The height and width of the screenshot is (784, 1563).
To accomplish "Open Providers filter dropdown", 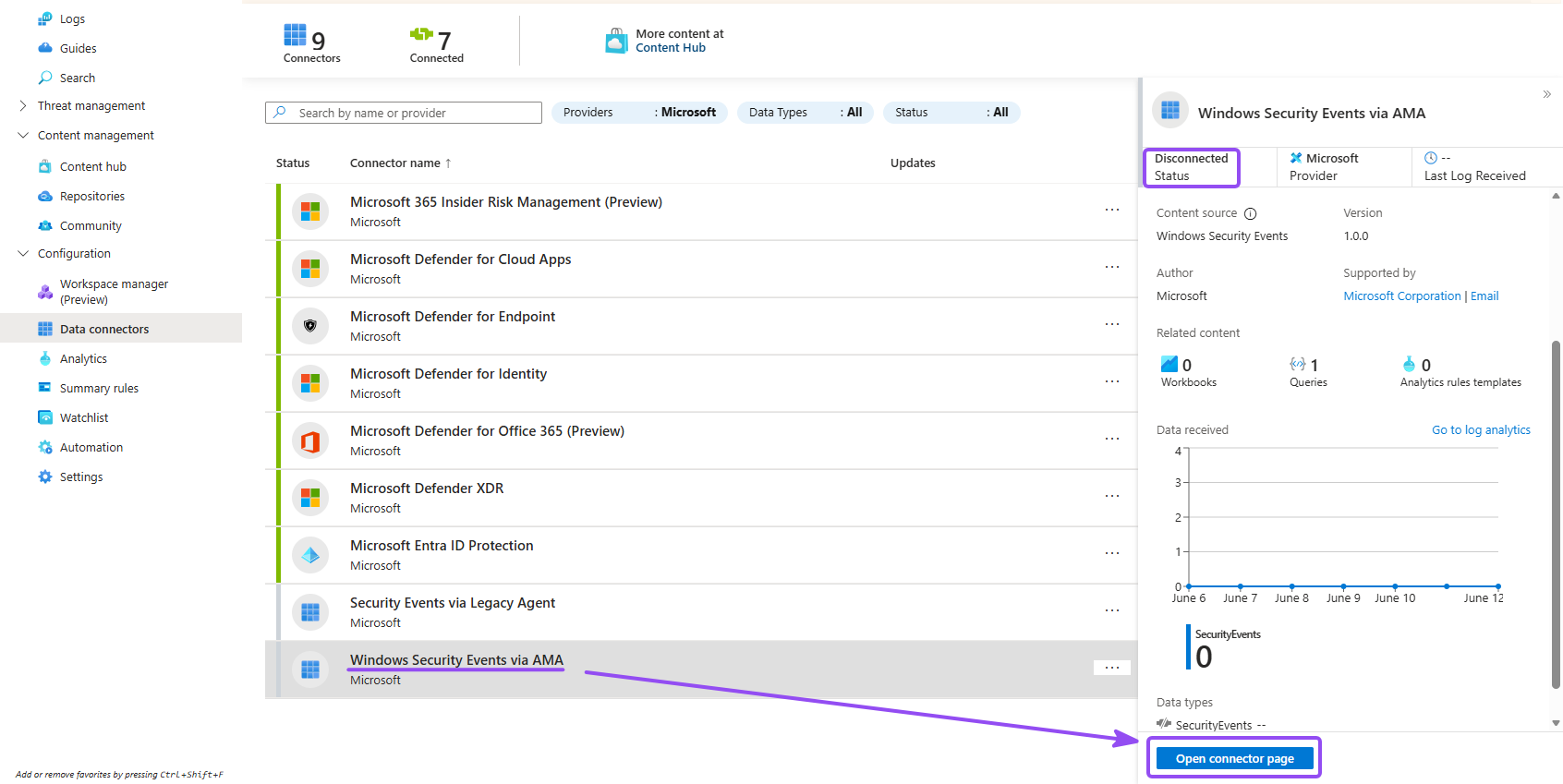I will point(639,113).
